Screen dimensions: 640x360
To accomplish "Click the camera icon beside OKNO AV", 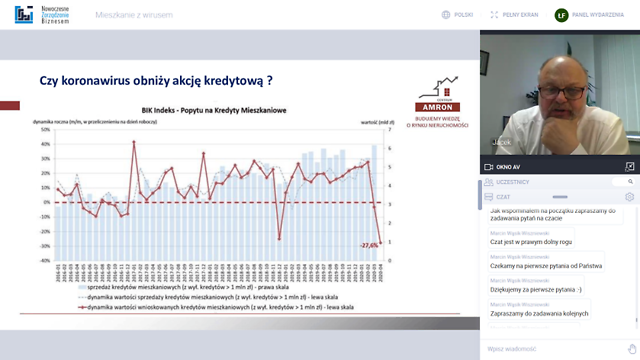I will click(489, 167).
